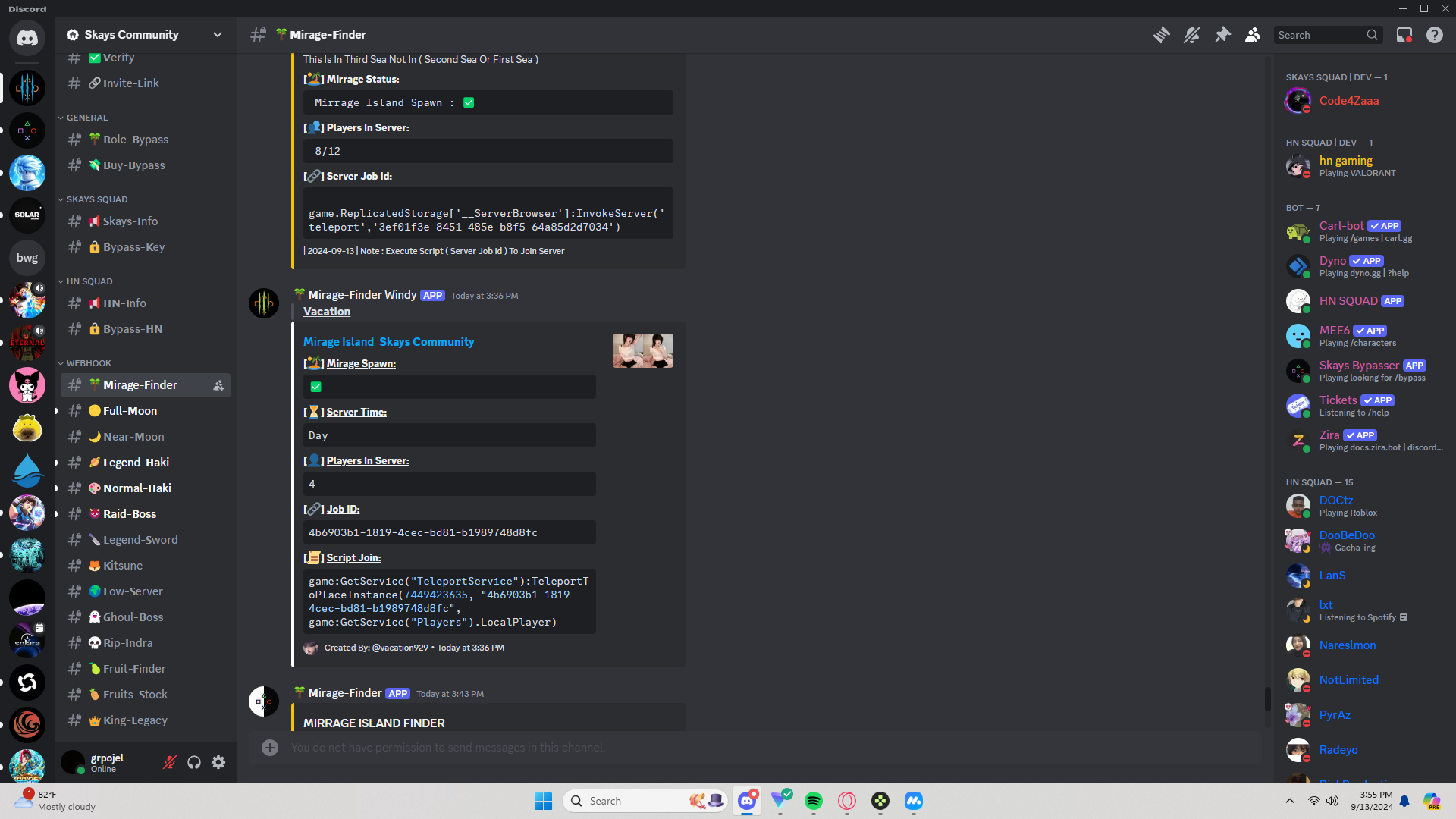Open weather widget on taskbar
Screen dimensions: 1456x819
point(56,801)
